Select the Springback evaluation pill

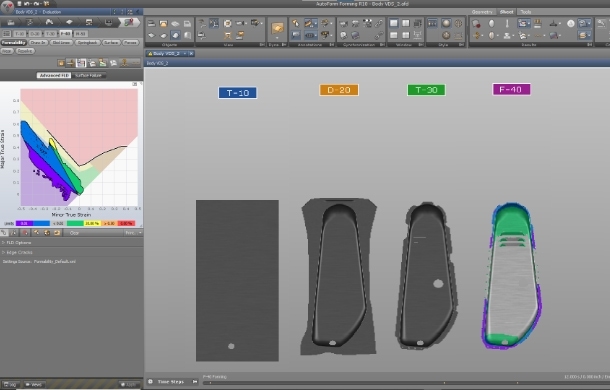pyautogui.click(x=88, y=42)
